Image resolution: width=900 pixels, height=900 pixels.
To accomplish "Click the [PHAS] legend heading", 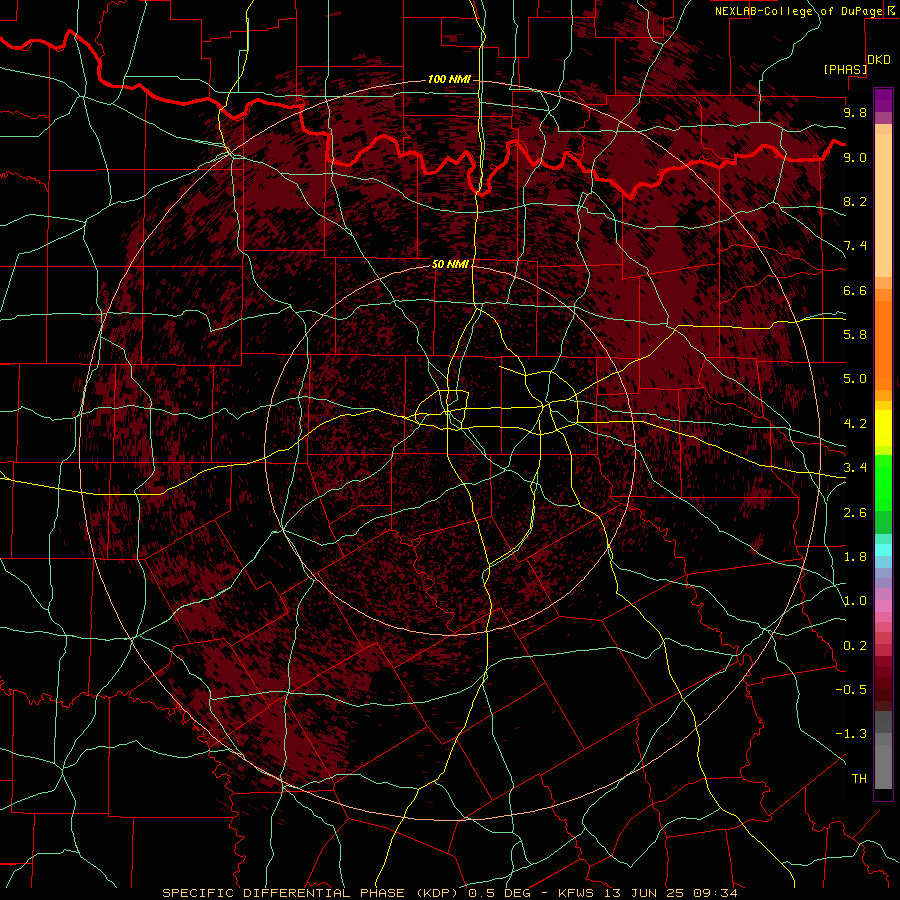I will pos(845,69).
